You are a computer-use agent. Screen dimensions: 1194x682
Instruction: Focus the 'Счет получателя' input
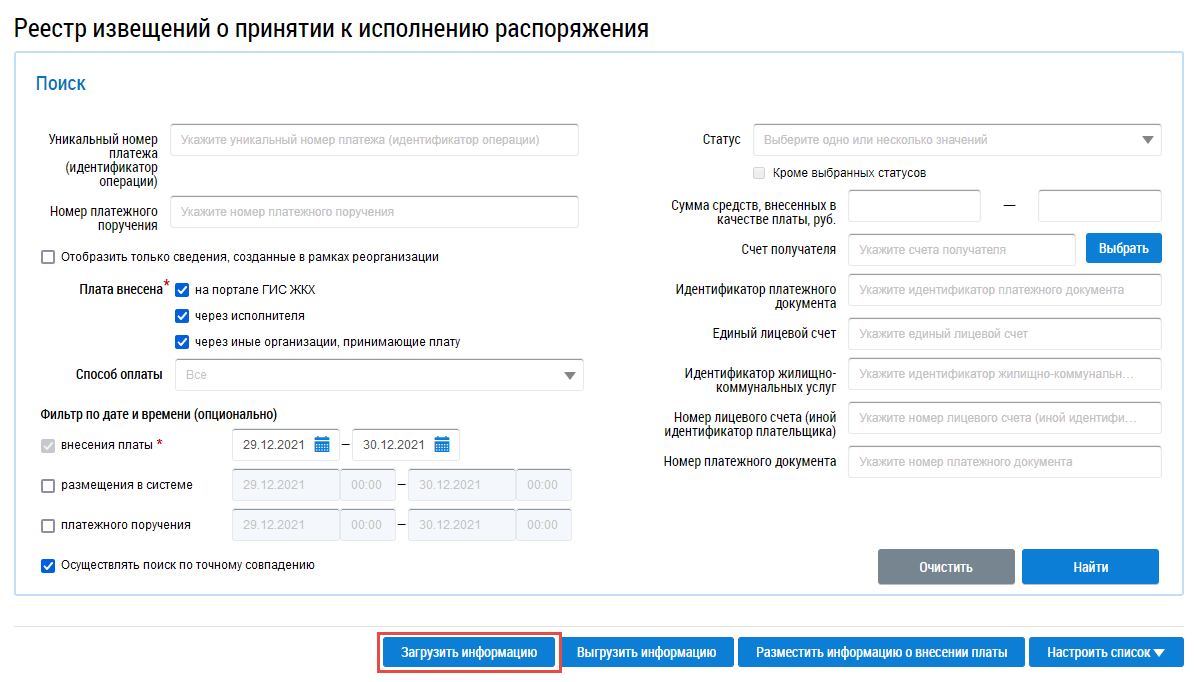click(x=962, y=250)
